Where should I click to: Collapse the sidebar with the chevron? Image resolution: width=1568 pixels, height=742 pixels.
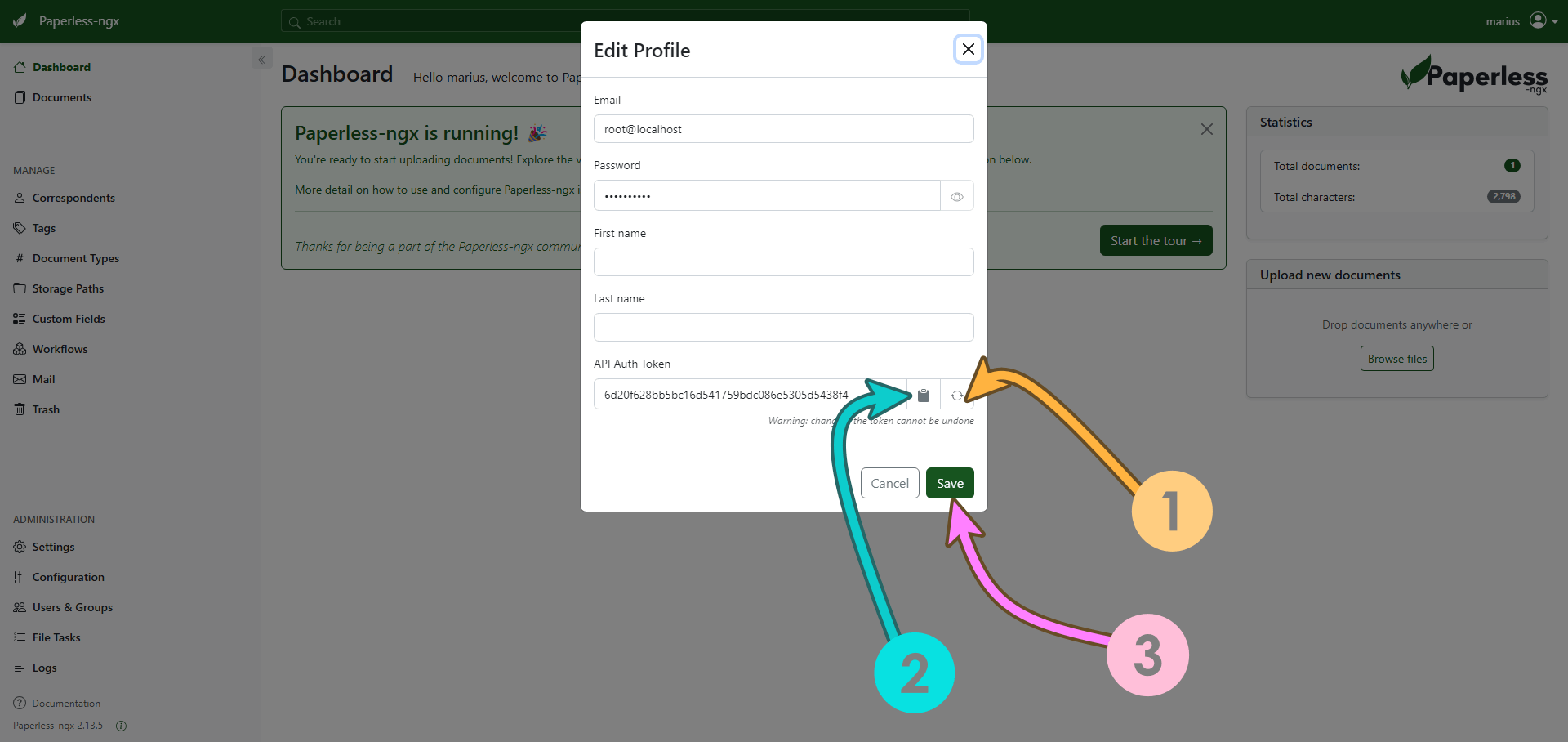[x=261, y=60]
